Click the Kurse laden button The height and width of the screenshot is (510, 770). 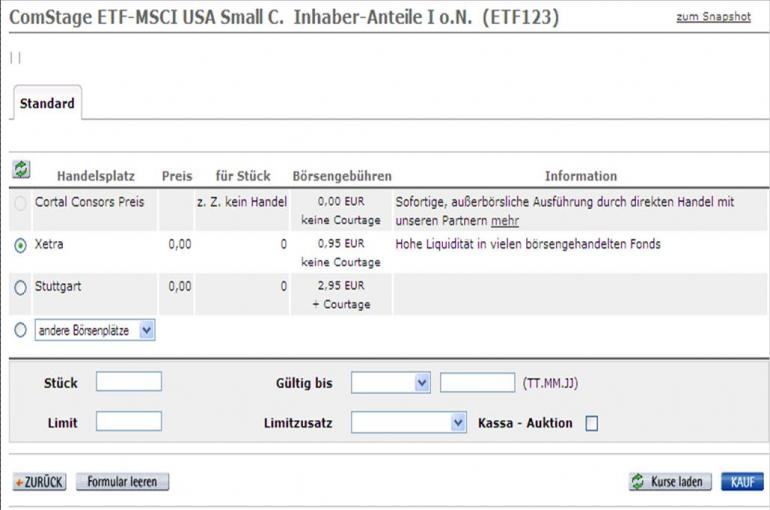pyautogui.click(x=670, y=482)
